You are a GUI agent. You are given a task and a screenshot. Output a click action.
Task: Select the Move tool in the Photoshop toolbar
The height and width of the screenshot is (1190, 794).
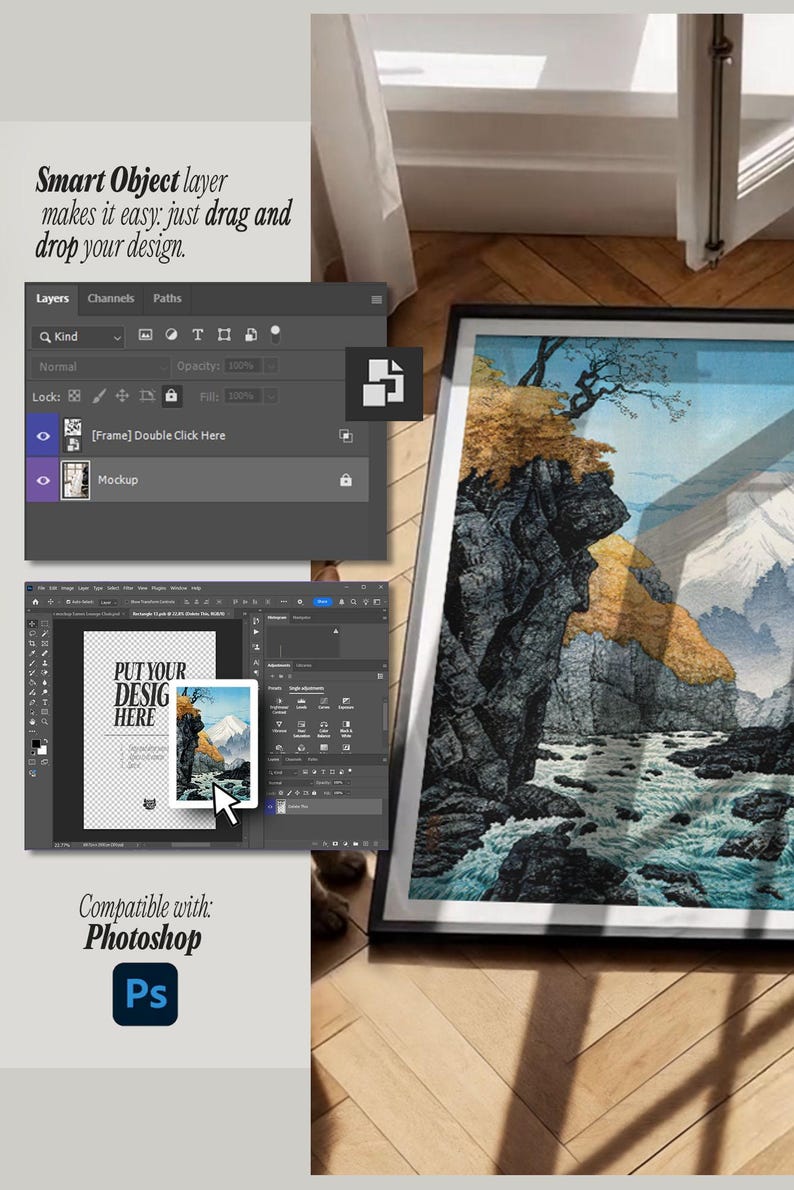[x=32, y=624]
